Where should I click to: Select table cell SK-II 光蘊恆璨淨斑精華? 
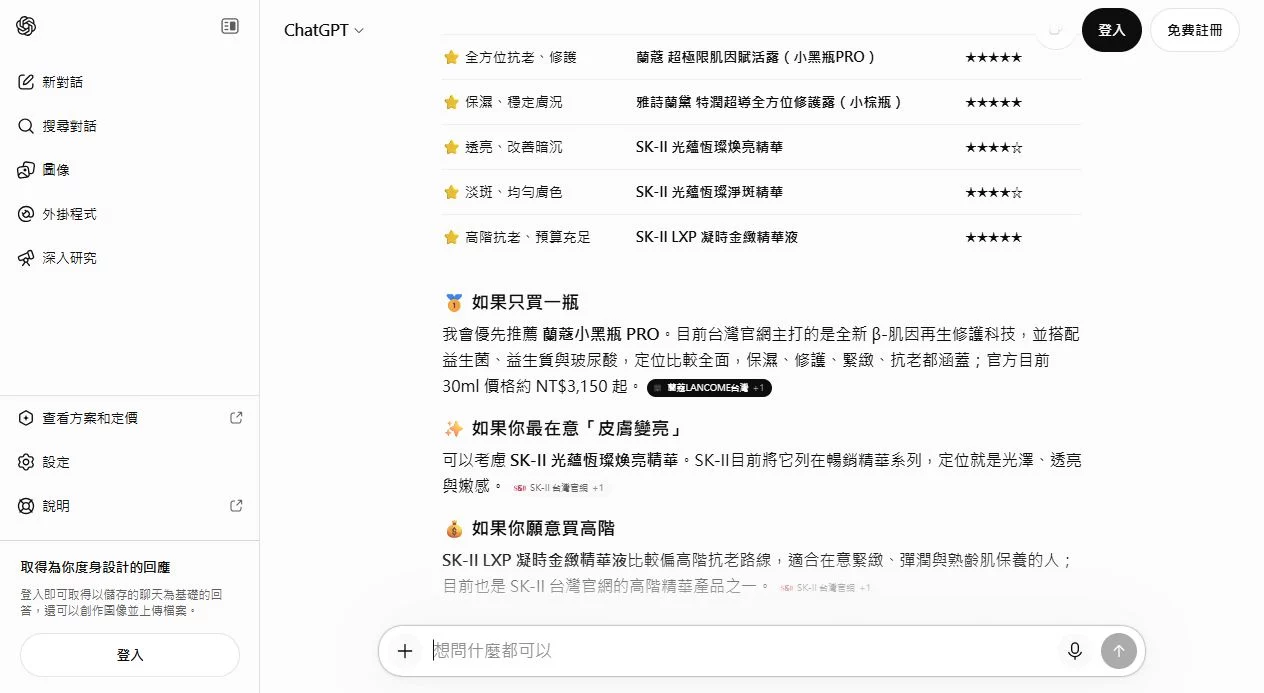709,192
